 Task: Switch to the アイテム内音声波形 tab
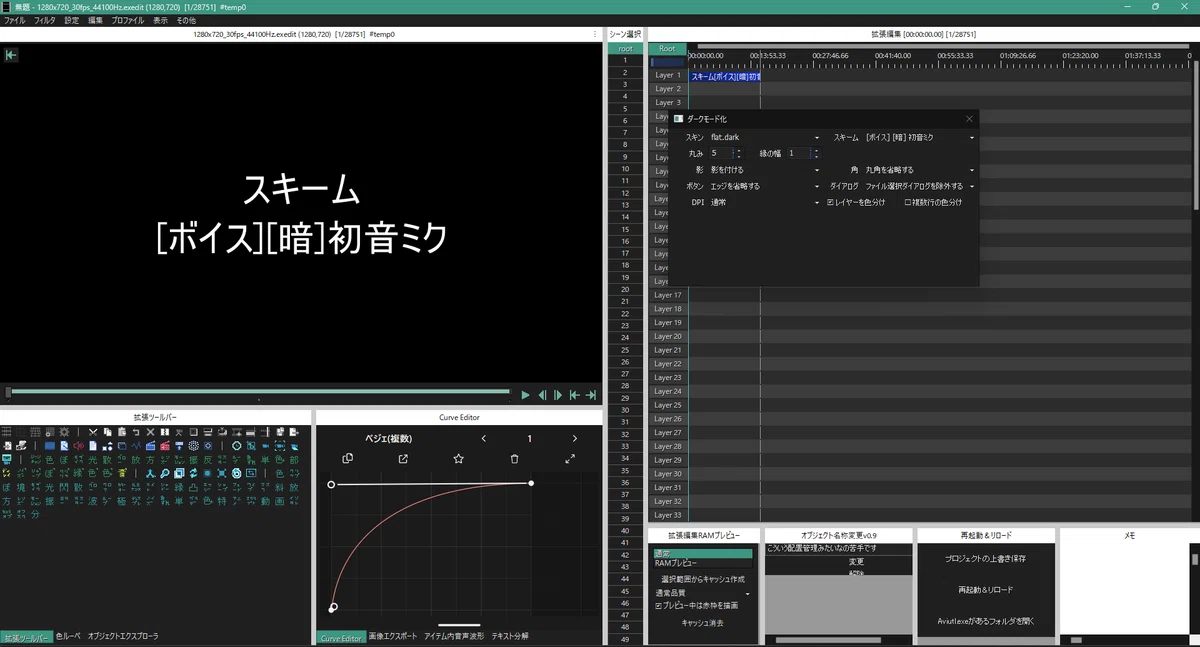[454, 636]
